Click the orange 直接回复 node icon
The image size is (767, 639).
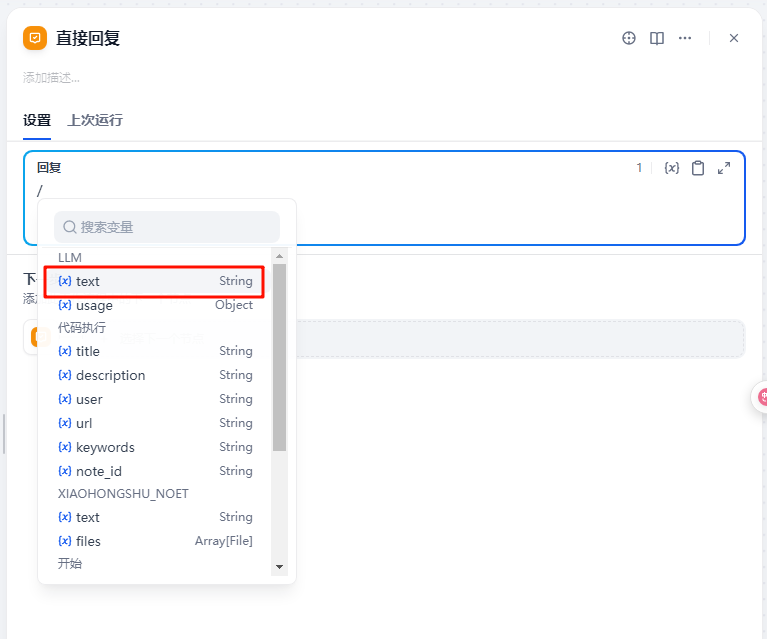[35, 38]
